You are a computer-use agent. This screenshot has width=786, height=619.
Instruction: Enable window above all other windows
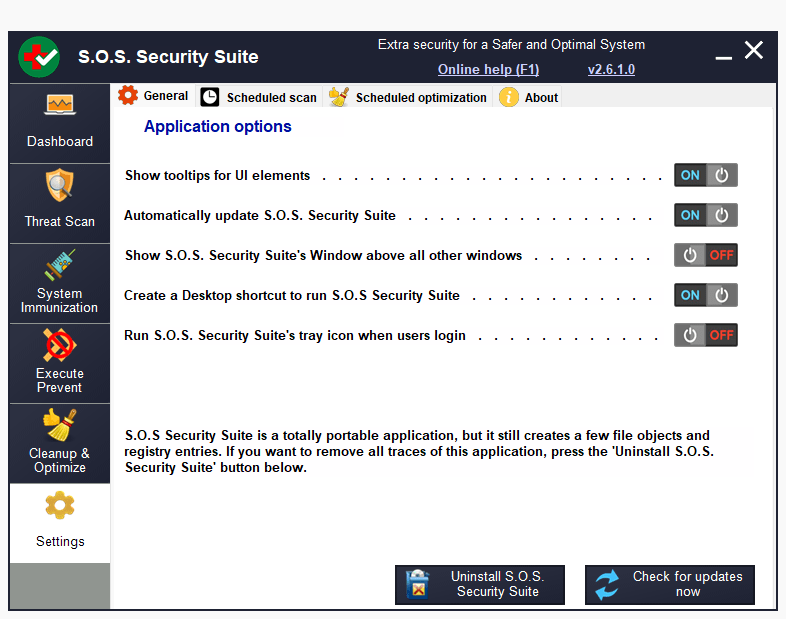[x=705, y=255]
